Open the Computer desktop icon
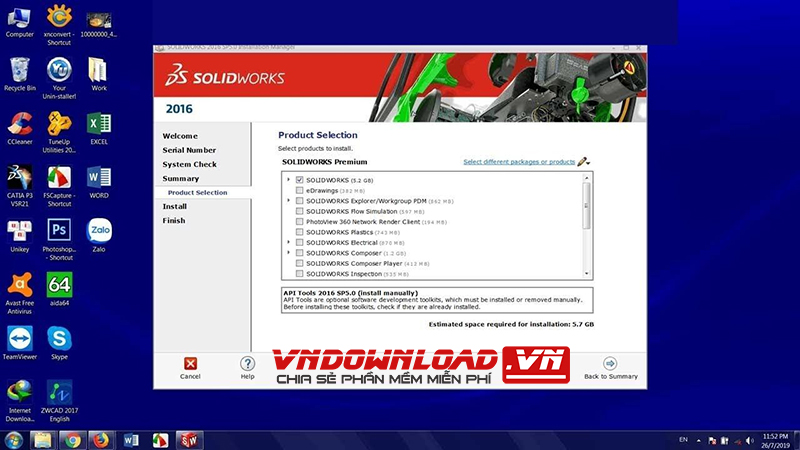 point(19,21)
